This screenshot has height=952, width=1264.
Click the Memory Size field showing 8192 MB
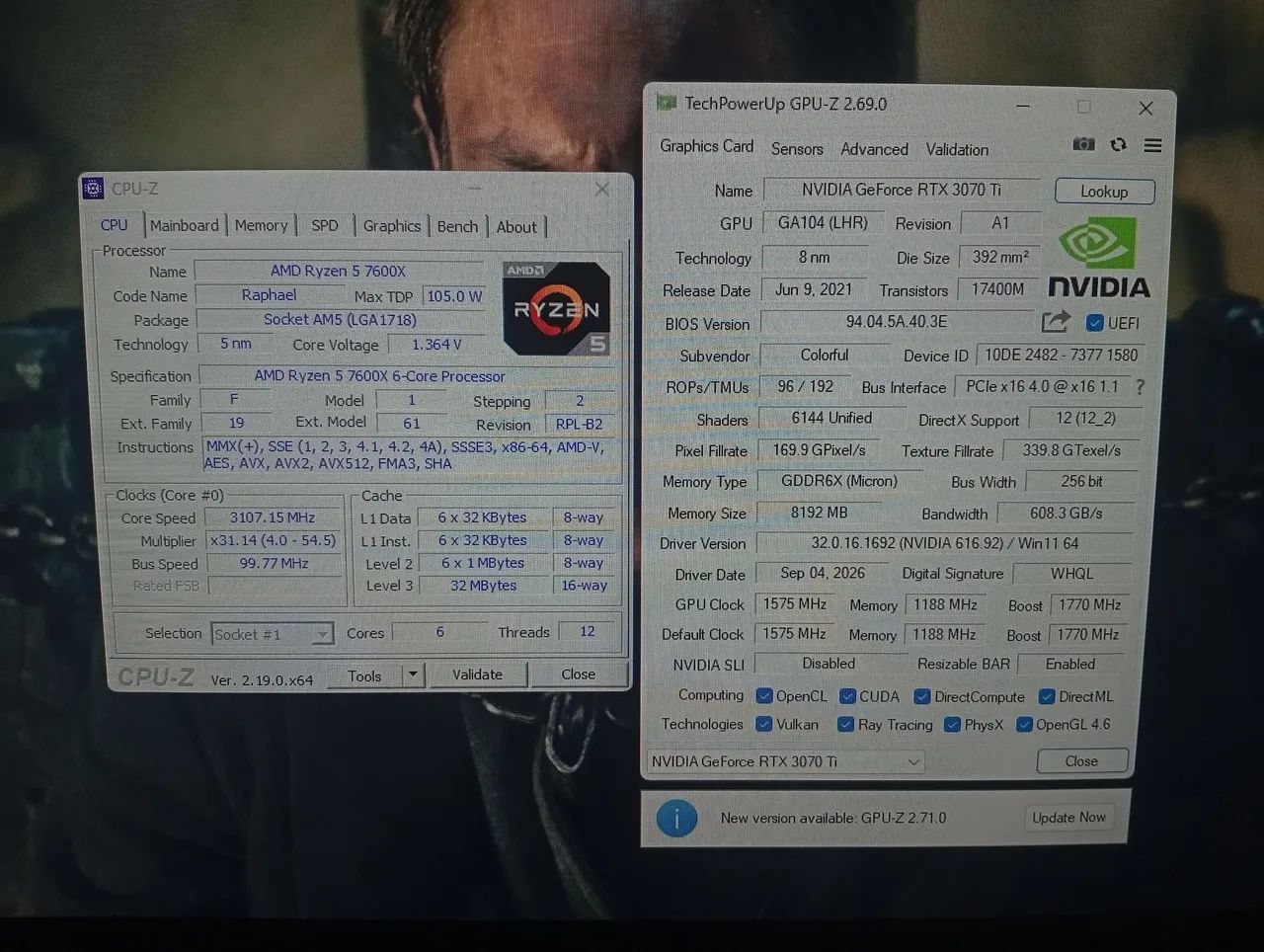(x=819, y=513)
